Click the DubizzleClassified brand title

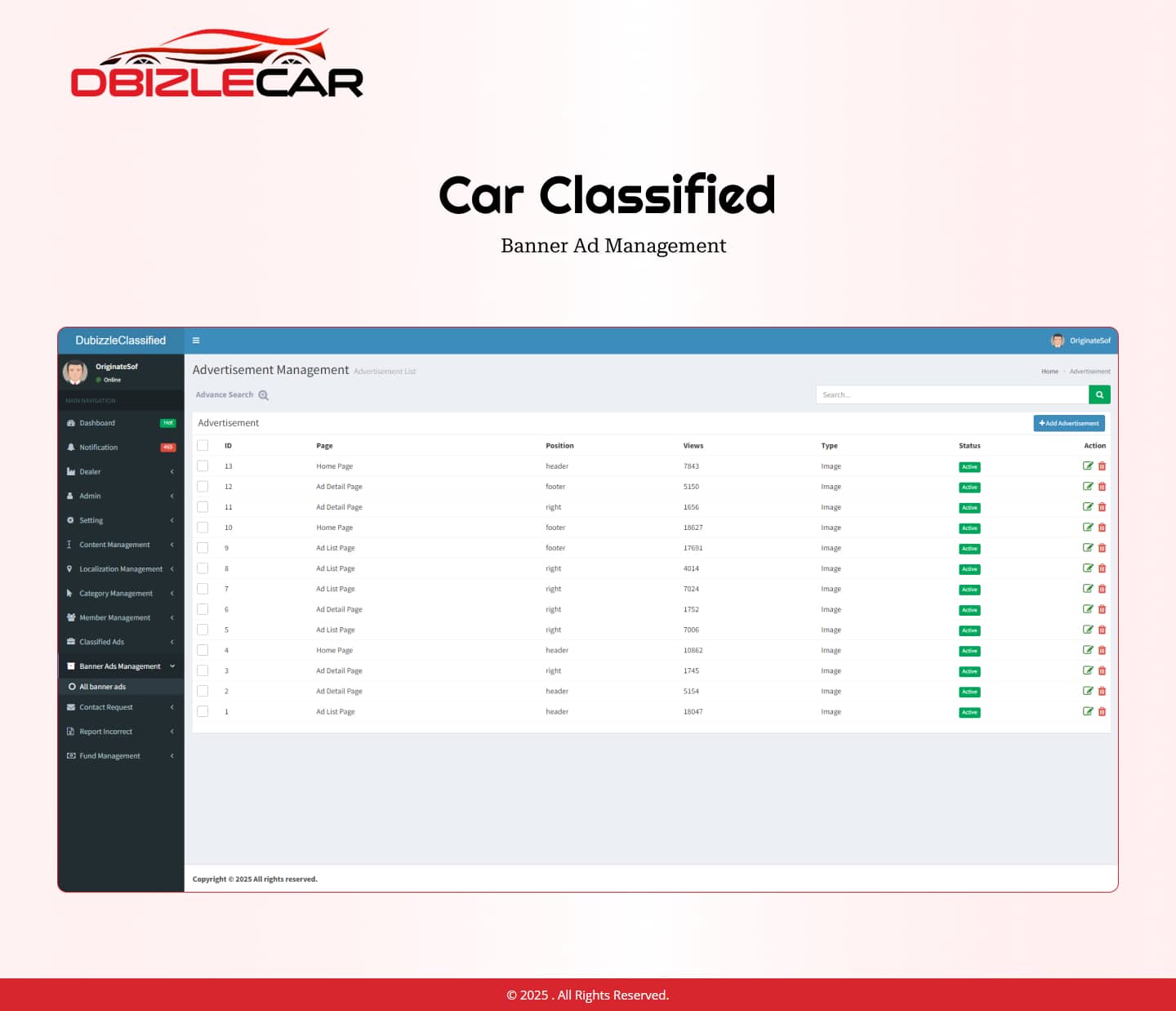[121, 341]
